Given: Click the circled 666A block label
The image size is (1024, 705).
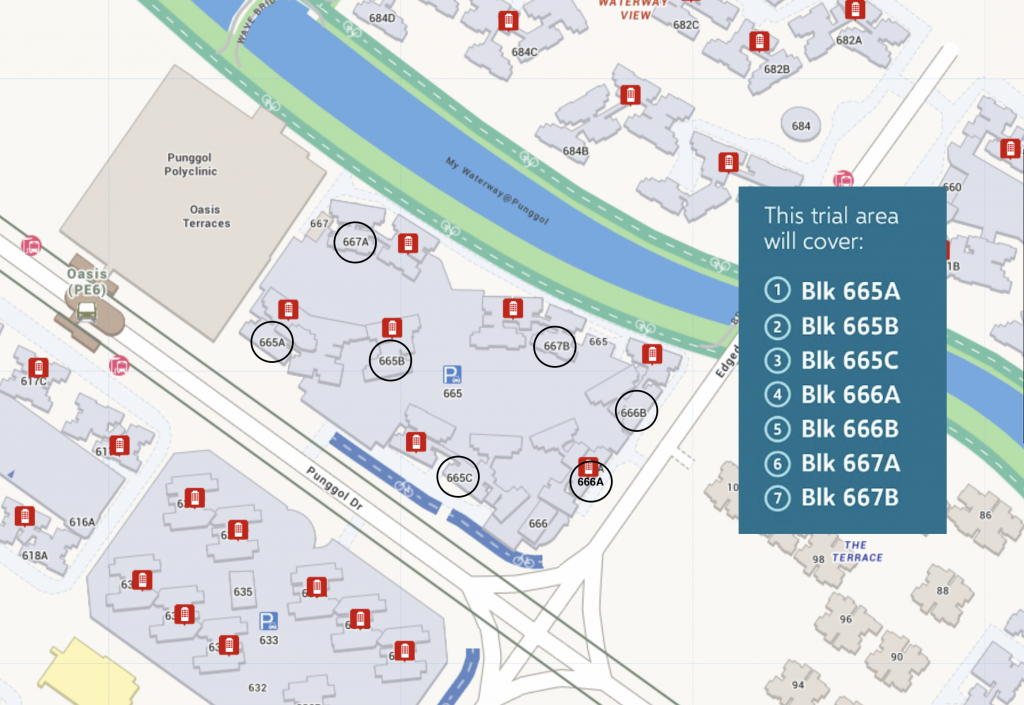Looking at the screenshot, I should pos(590,481).
